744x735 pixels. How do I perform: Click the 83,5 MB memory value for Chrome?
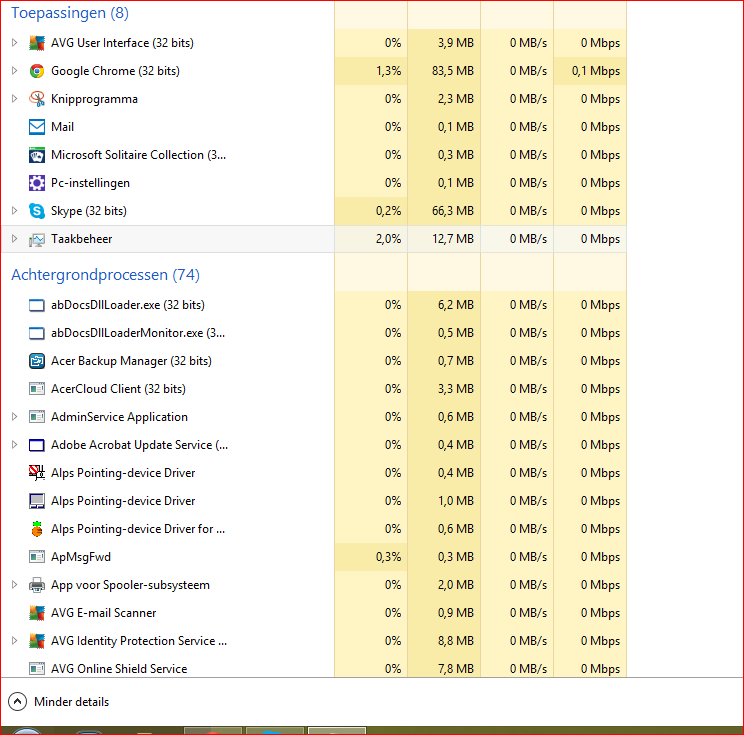[453, 71]
